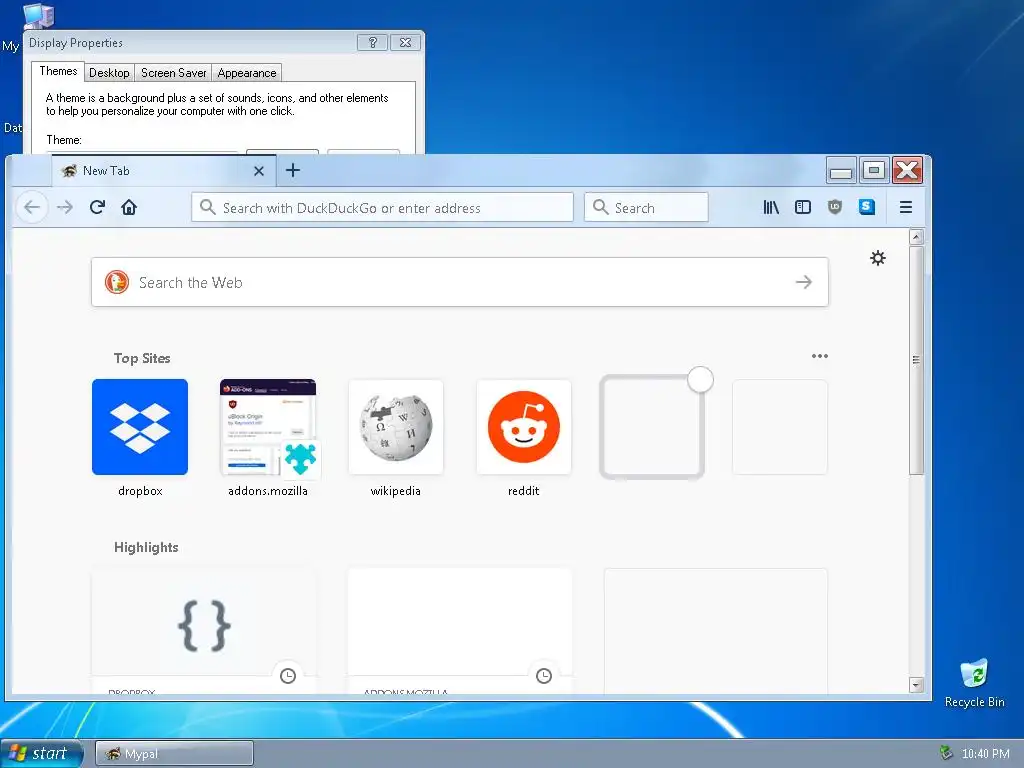Open the Library toolbar icon
This screenshot has height=768, width=1024.
point(771,208)
